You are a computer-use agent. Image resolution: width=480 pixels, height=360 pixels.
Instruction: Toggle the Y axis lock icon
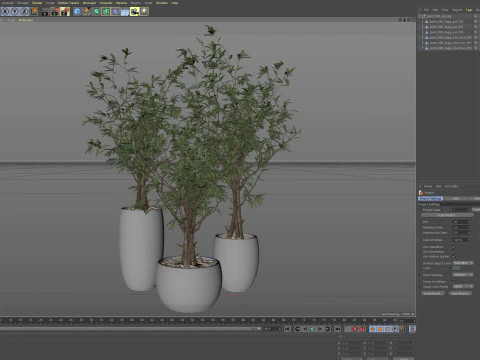[x=15, y=12]
